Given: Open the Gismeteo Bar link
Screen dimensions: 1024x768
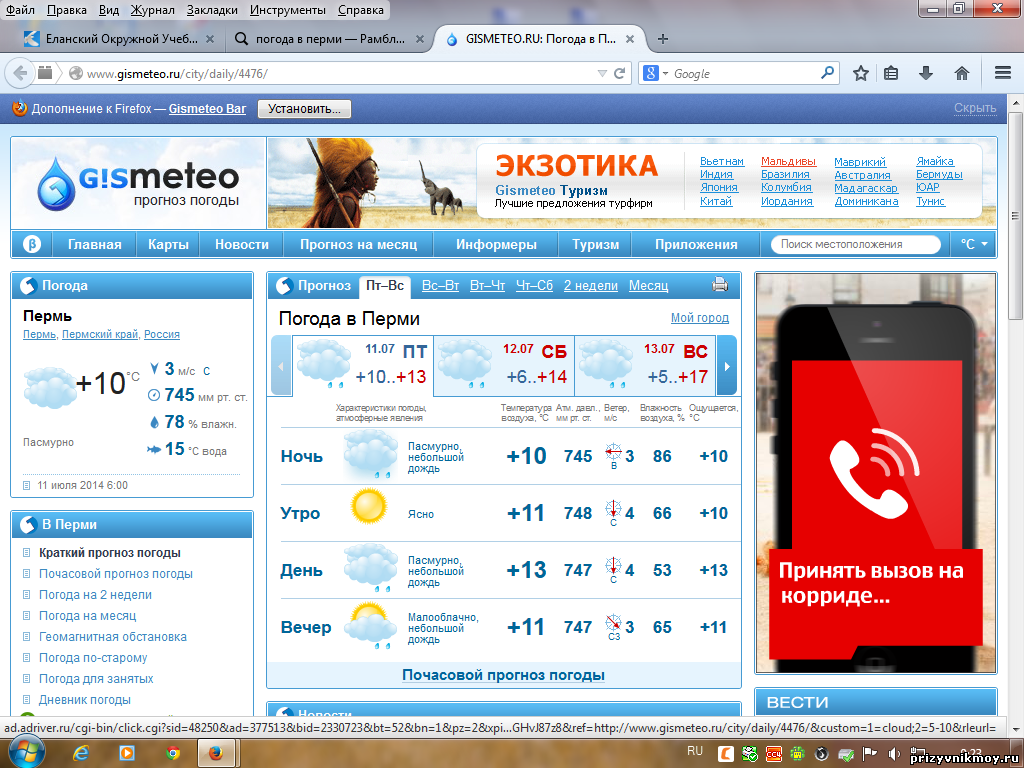Looking at the screenshot, I should 208,109.
